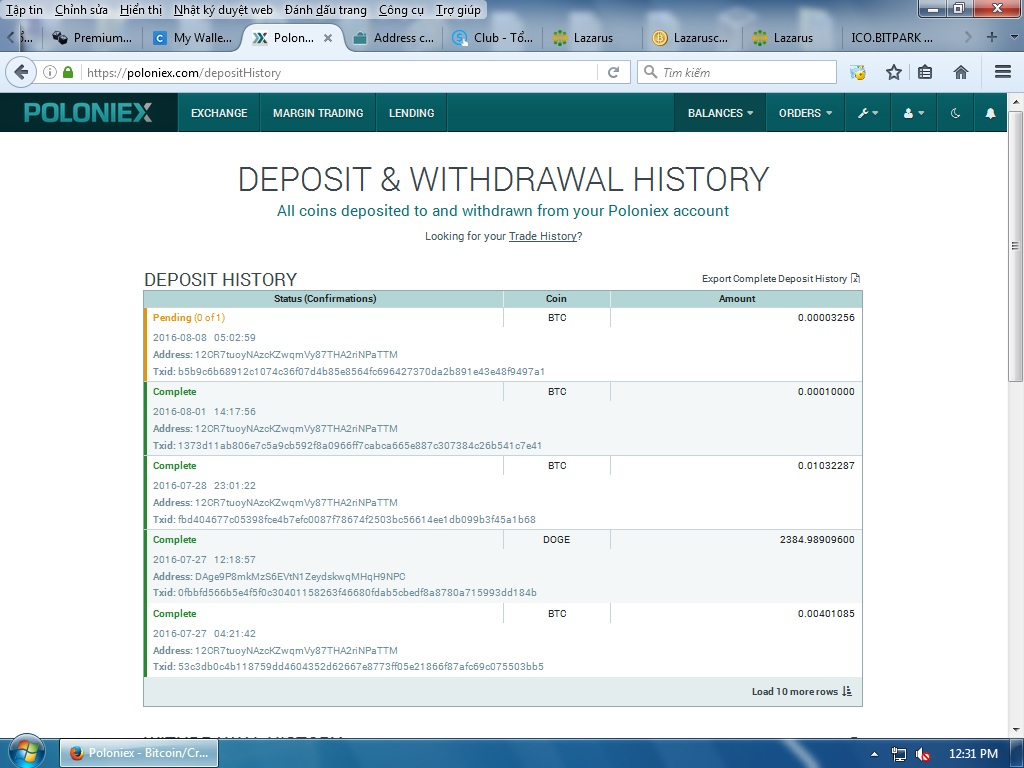Open the LENDING page
This screenshot has width=1024, height=768.
pos(411,113)
